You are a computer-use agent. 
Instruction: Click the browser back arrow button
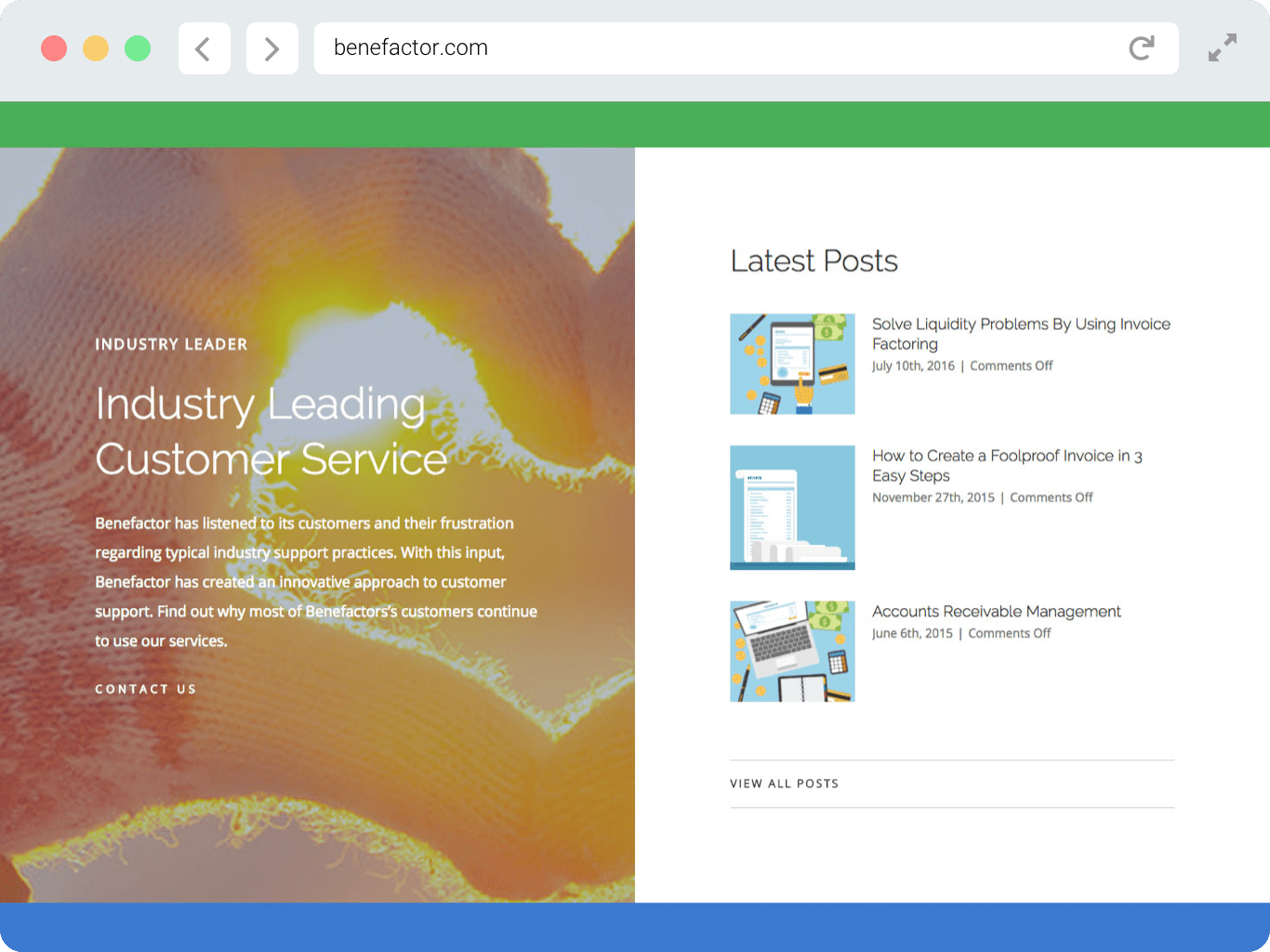pyautogui.click(x=205, y=48)
